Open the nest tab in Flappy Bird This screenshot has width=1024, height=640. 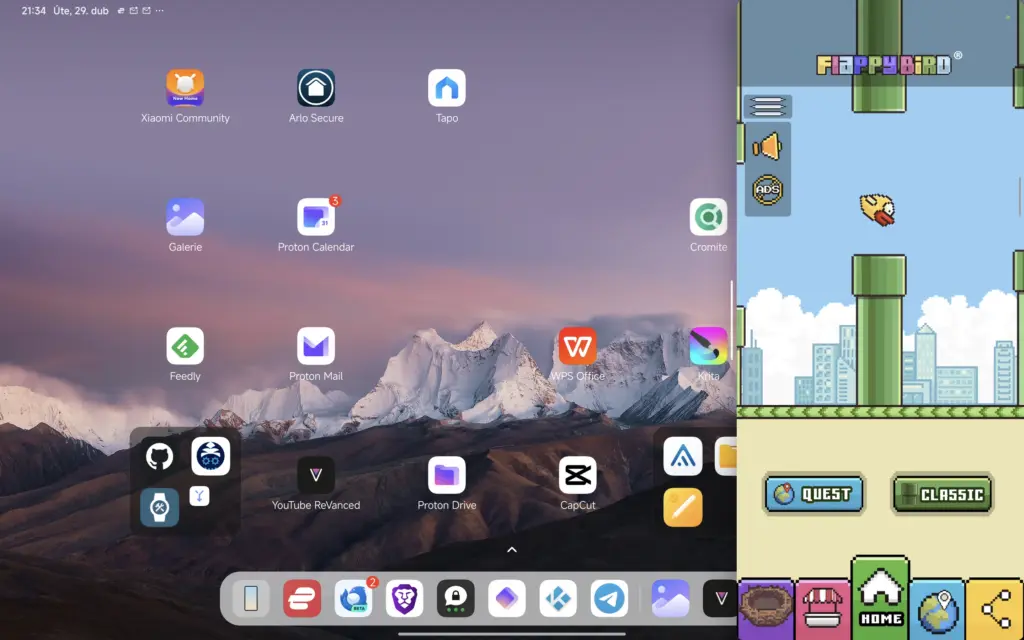(765, 608)
